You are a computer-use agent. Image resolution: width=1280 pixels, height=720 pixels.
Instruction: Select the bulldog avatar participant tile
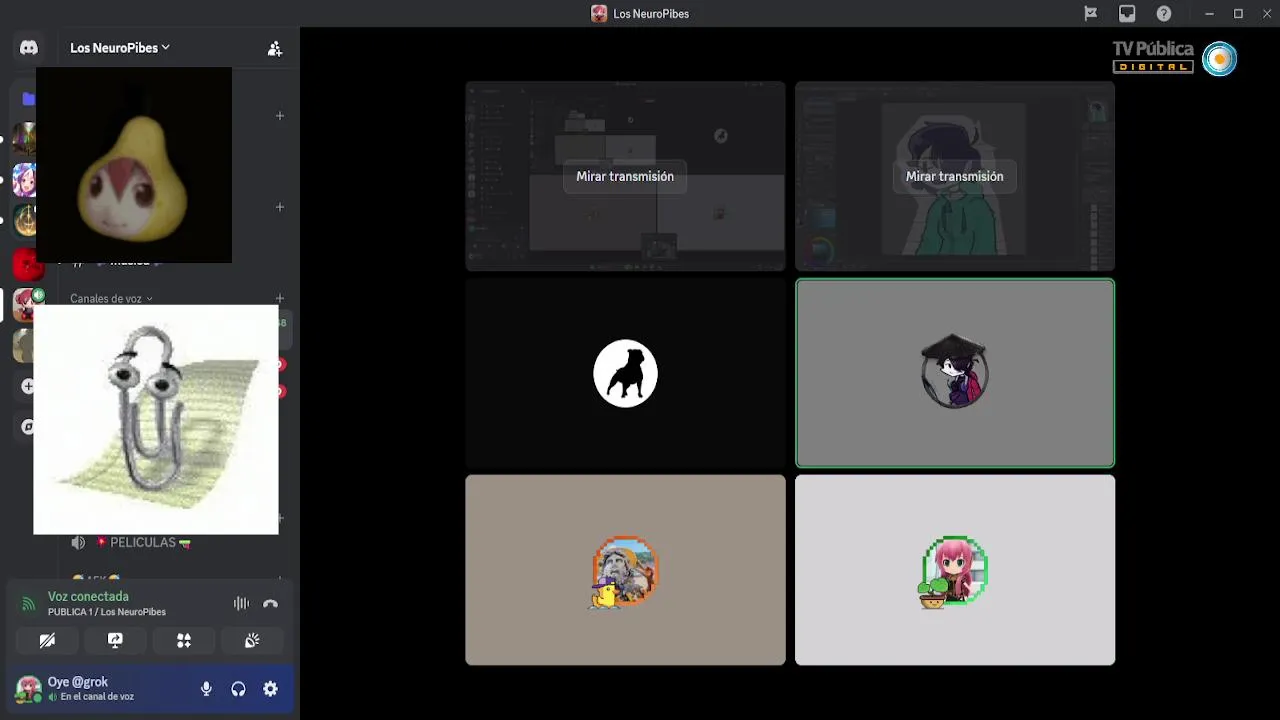(x=625, y=373)
